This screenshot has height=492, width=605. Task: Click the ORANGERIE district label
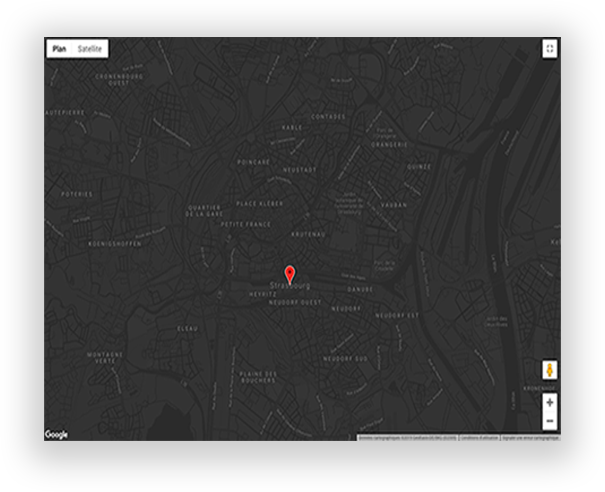tap(389, 145)
